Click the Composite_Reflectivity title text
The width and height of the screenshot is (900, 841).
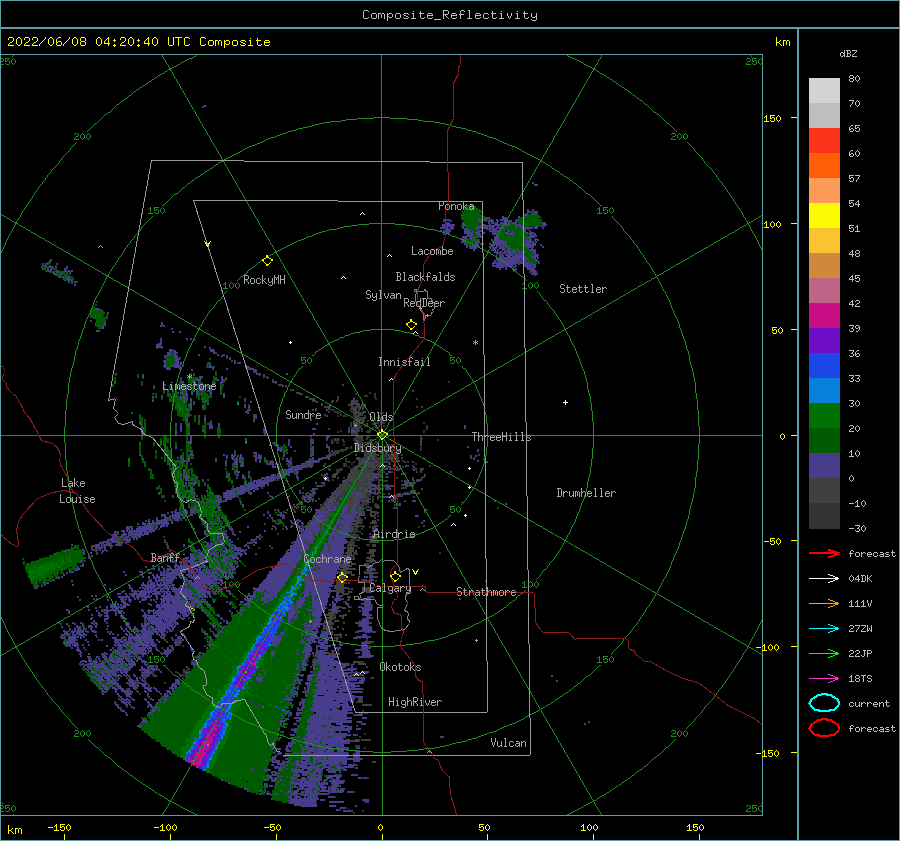tap(450, 15)
